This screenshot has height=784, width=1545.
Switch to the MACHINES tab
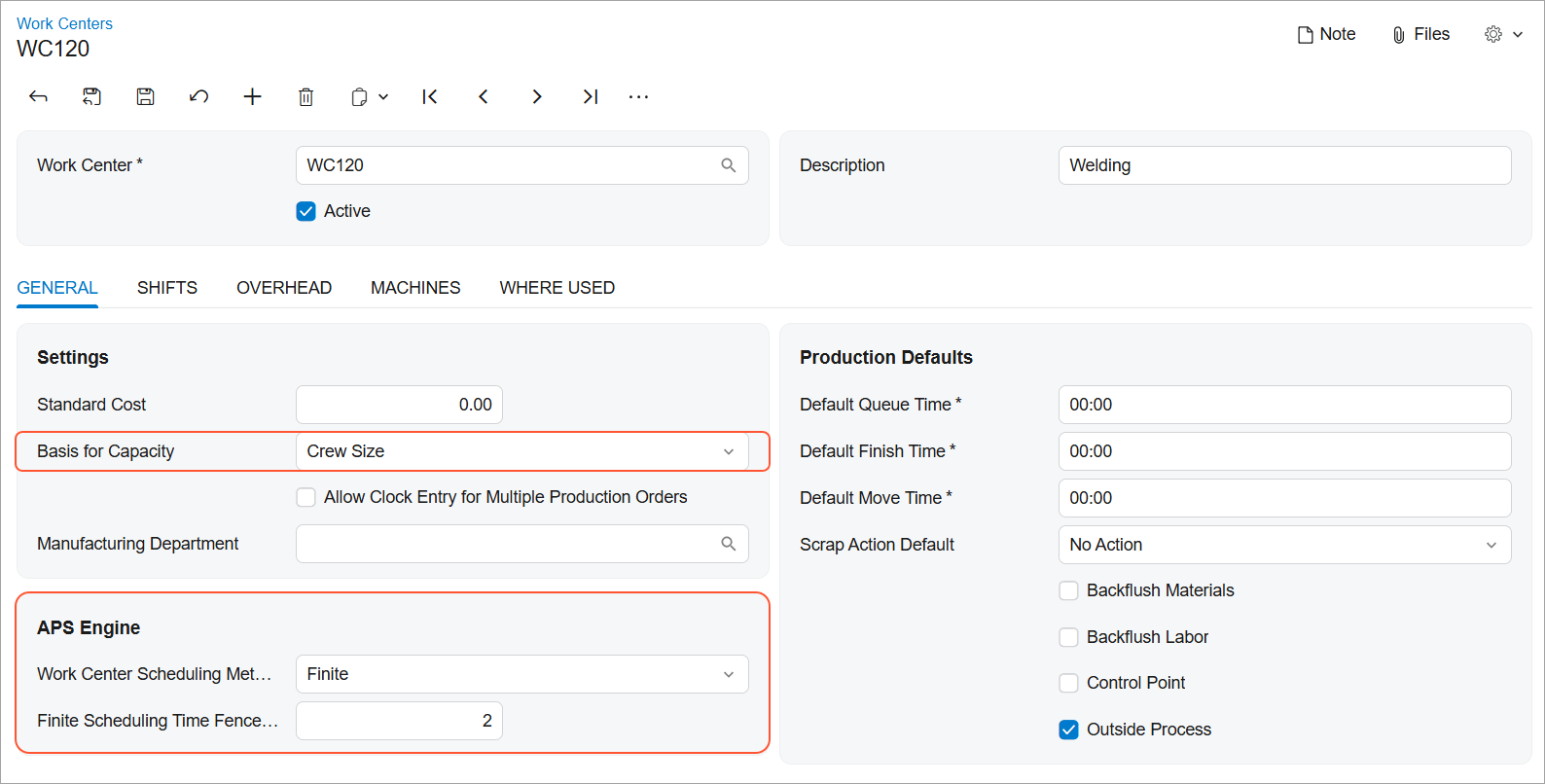click(x=415, y=288)
